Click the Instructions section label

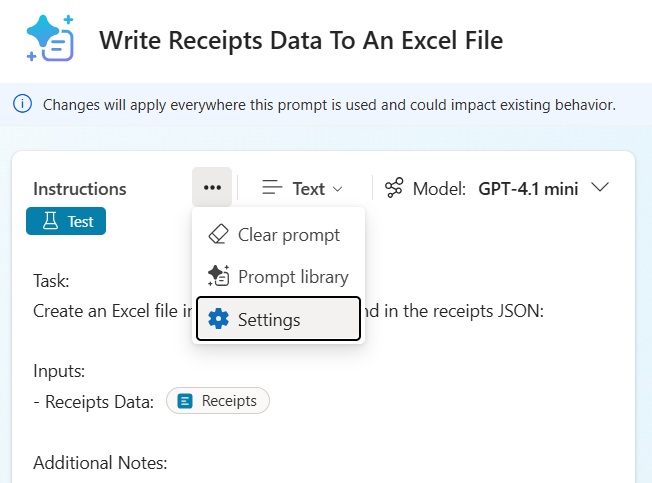click(80, 188)
